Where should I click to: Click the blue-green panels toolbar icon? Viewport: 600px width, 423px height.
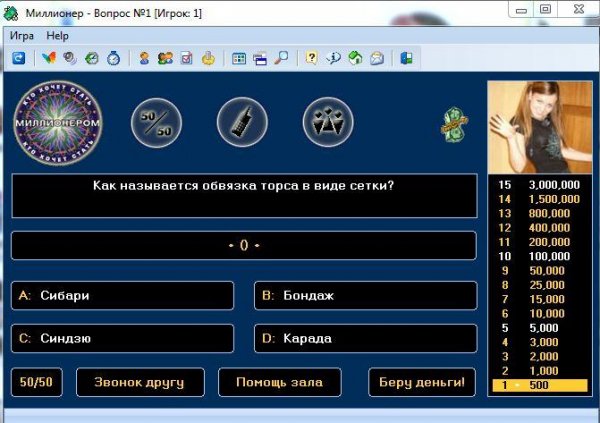coord(406,58)
